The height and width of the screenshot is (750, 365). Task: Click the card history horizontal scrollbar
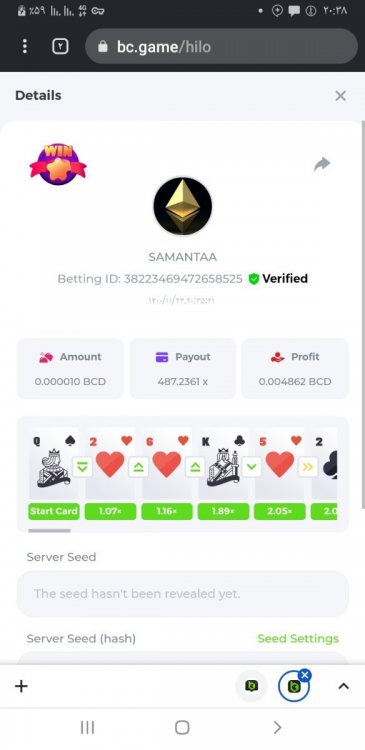[x=49, y=530]
